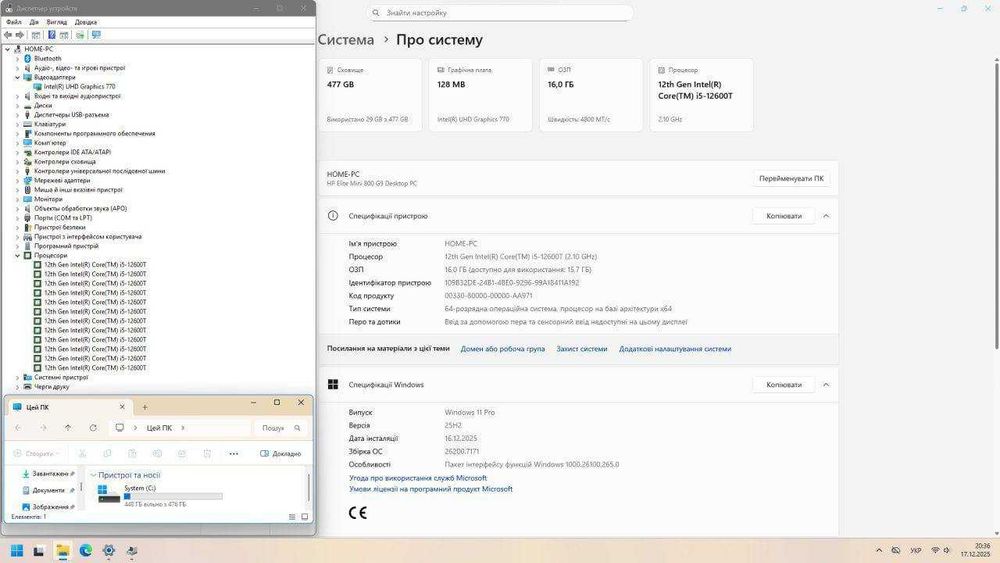Expand the Диски tree node
1000x563 pixels.
coord(17,105)
